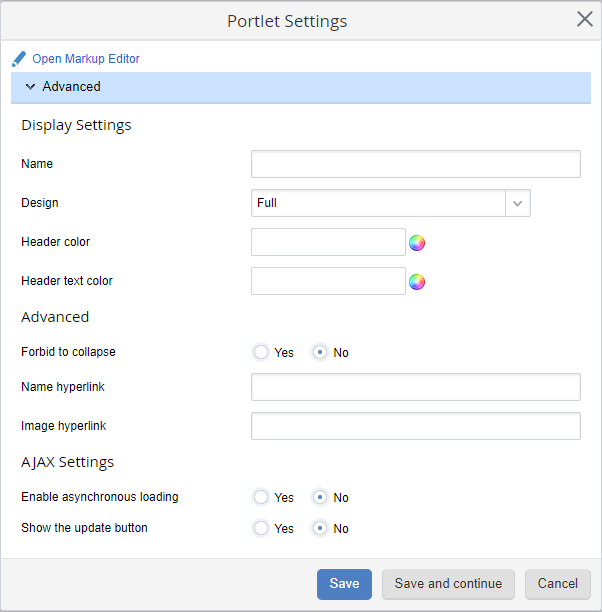This screenshot has width=602, height=612.
Task: Open the Header text color picker wheel
Action: (x=417, y=281)
